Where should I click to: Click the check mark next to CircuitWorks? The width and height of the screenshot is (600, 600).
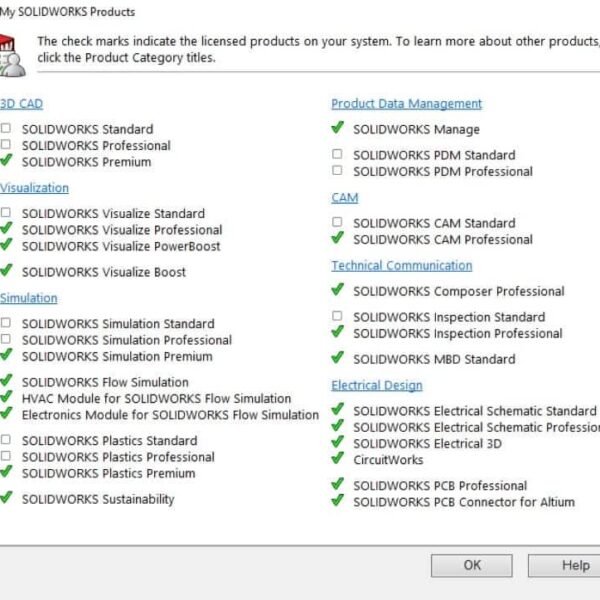click(x=338, y=459)
